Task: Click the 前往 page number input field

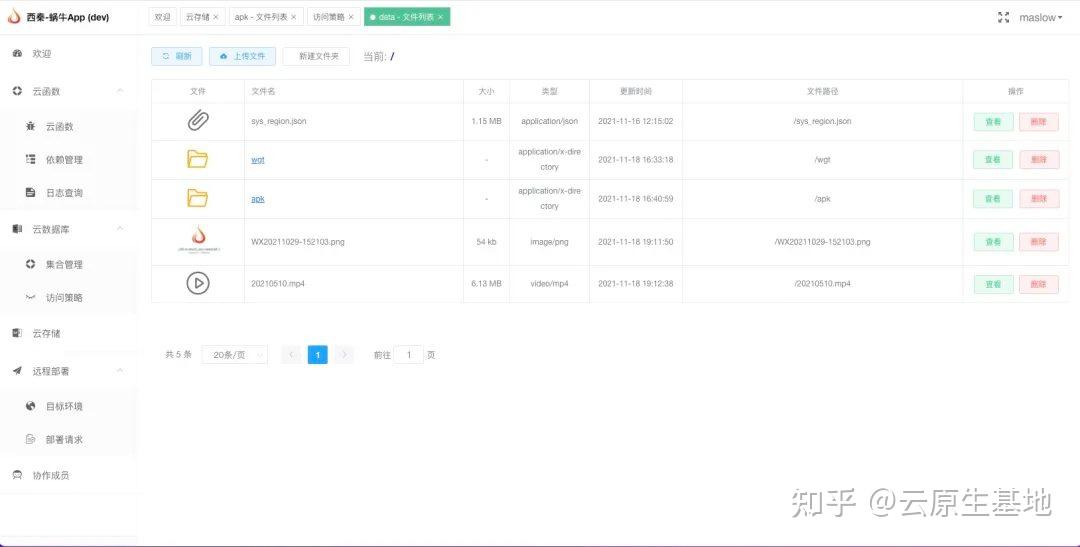Action: pyautogui.click(x=408, y=355)
